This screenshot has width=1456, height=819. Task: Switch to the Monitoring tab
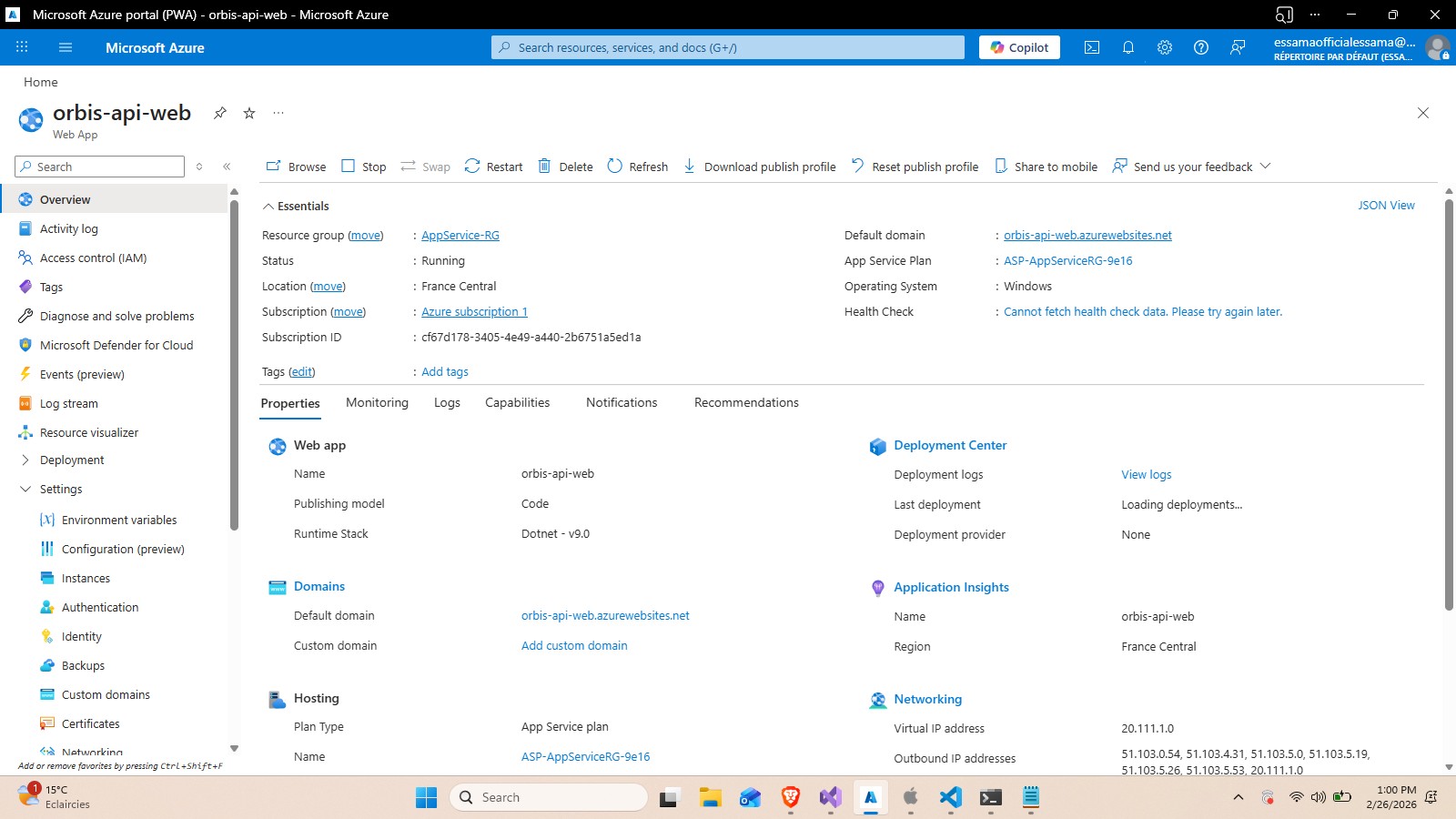[377, 403]
